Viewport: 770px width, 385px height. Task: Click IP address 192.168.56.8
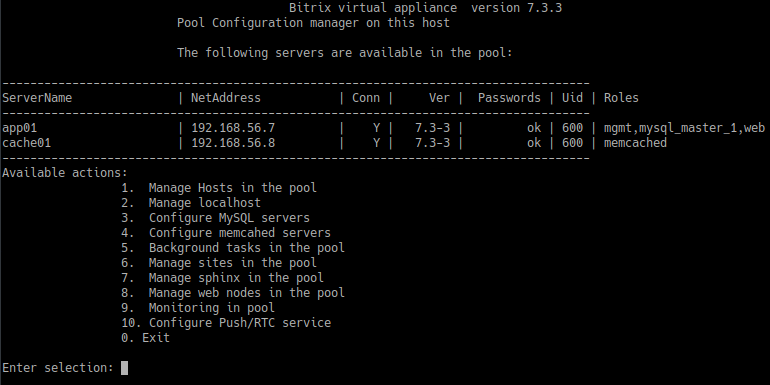[x=233, y=143]
